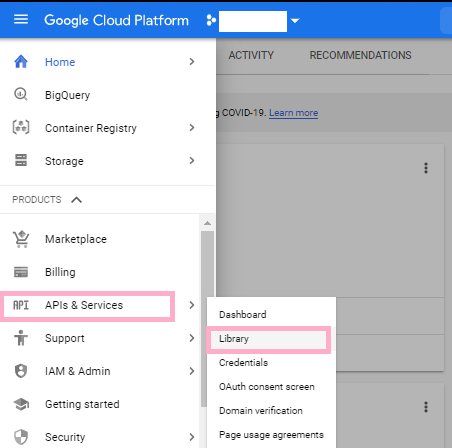Click the Home house icon
The image size is (452, 448).
tap(21, 62)
